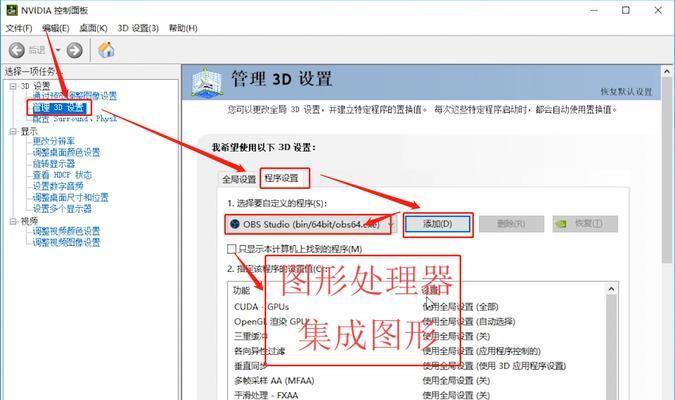Select 旋转显示器 tree item
Screen dimensions: 675x400
click(53, 164)
